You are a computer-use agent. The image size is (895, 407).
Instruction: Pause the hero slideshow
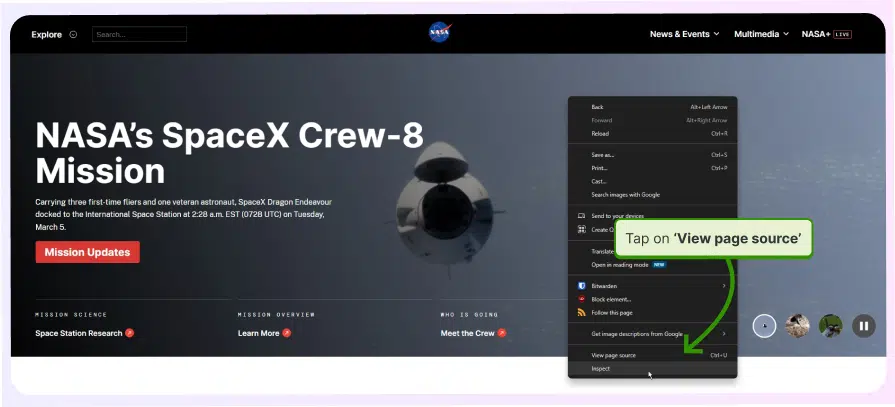[864, 326]
